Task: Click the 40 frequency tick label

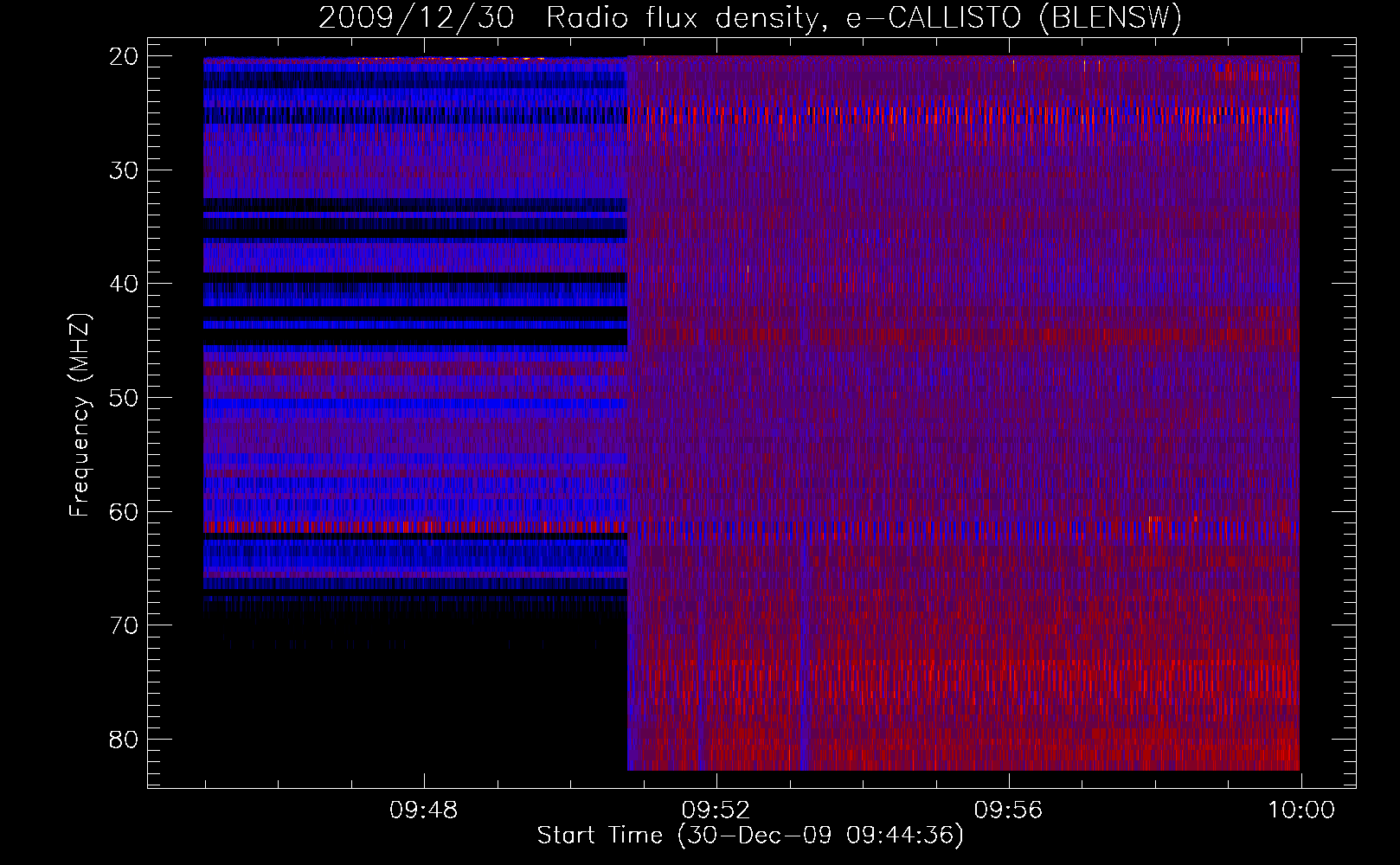Action: pos(124,284)
